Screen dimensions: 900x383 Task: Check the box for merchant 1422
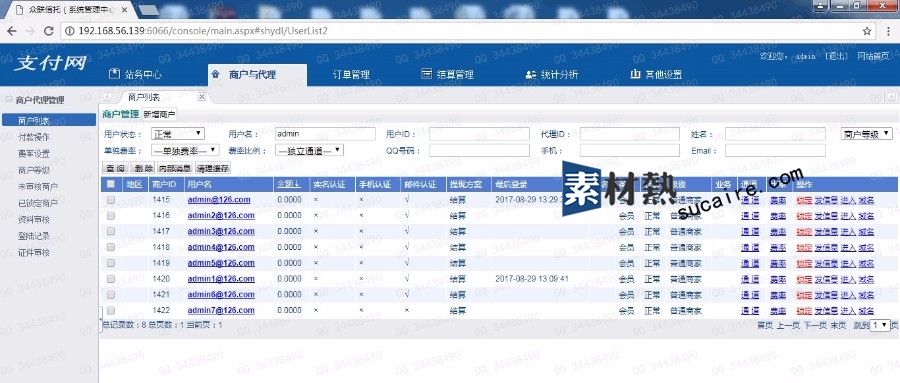point(111,311)
